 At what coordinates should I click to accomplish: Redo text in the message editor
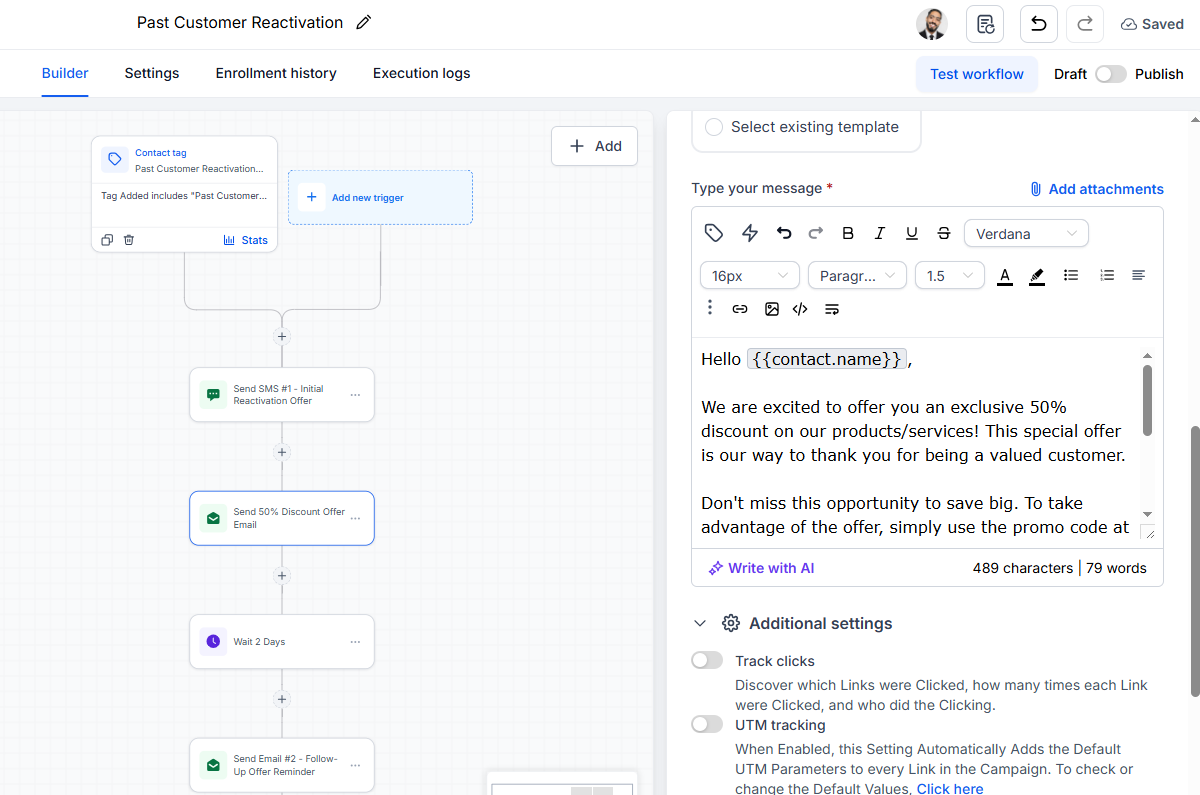coord(816,233)
